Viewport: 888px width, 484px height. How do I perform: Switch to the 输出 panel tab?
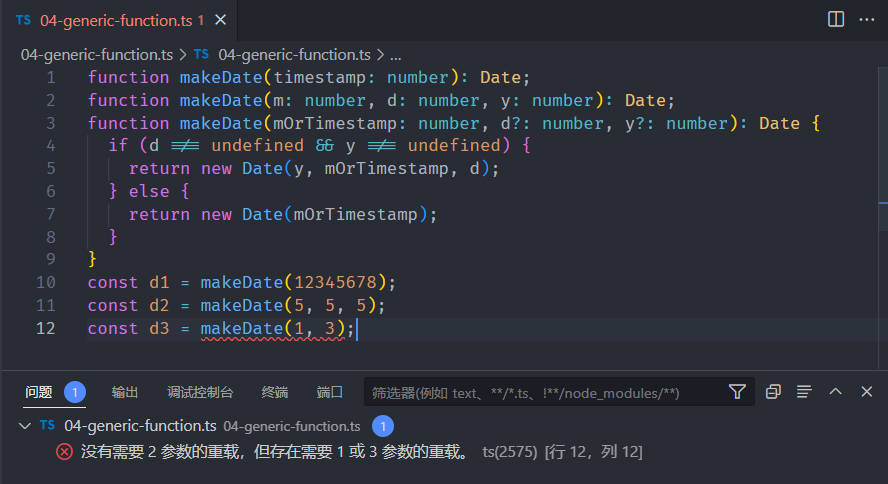click(125, 392)
